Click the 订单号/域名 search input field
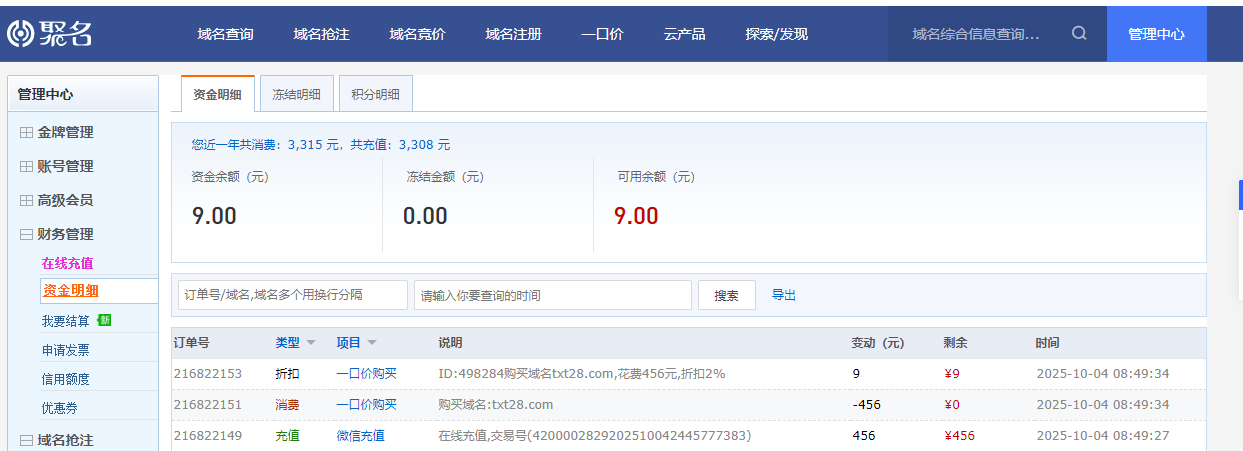Viewport: 1243px width, 451px height. 293,295
